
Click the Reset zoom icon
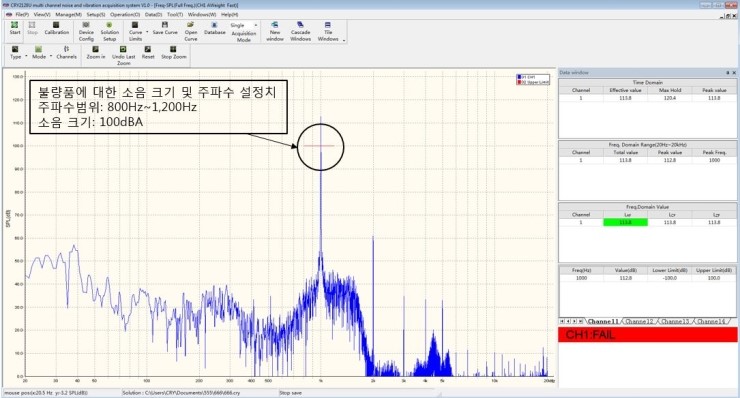tap(148, 52)
